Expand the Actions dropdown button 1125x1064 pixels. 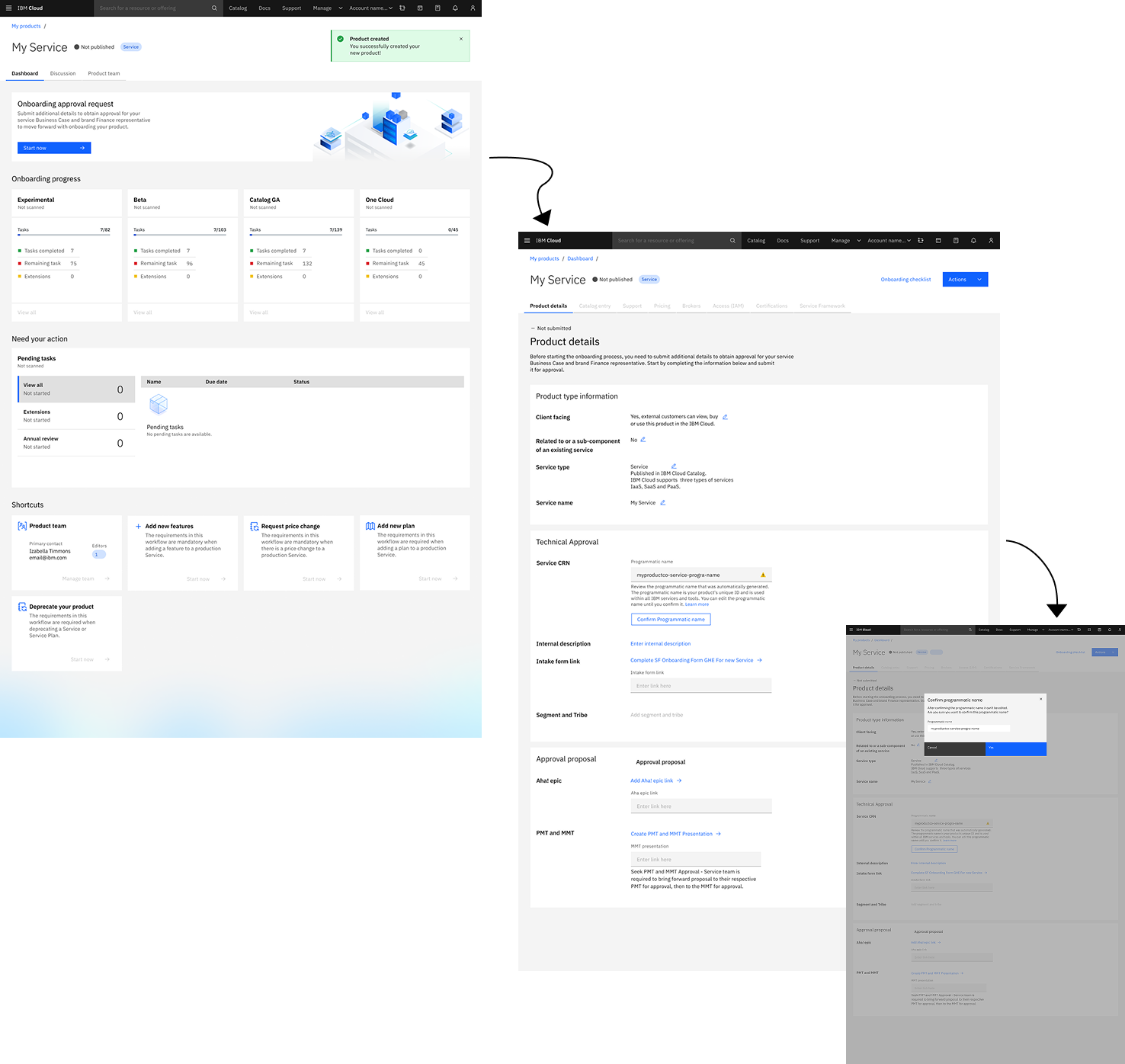point(965,280)
